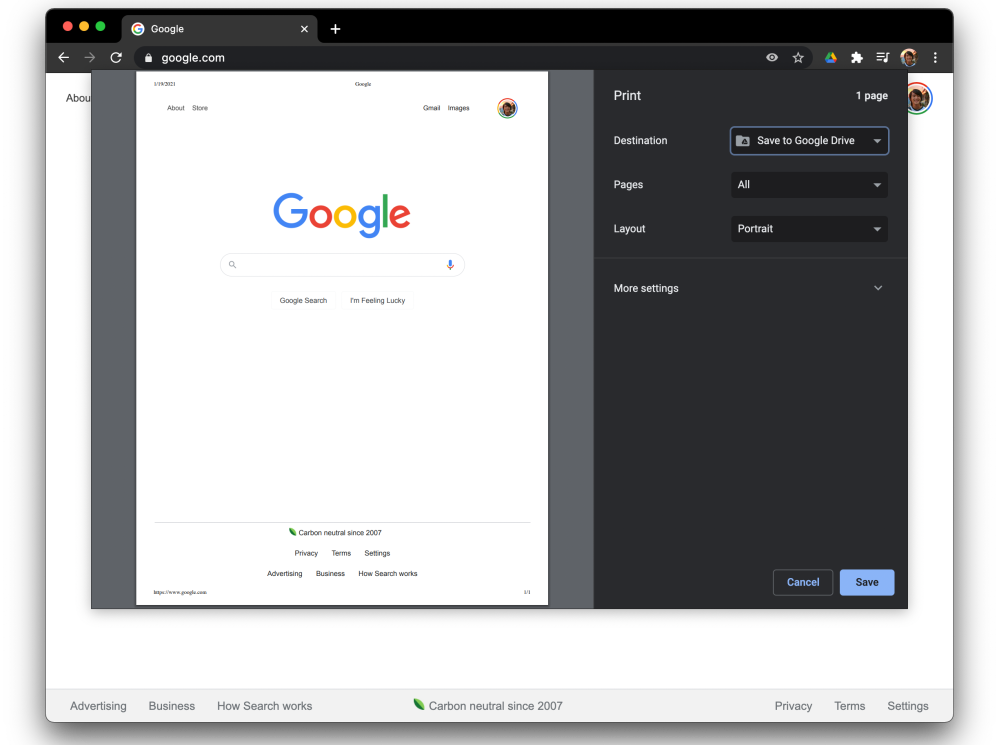Click the Google Drive extension icon
This screenshot has width=999, height=745.
[x=830, y=58]
